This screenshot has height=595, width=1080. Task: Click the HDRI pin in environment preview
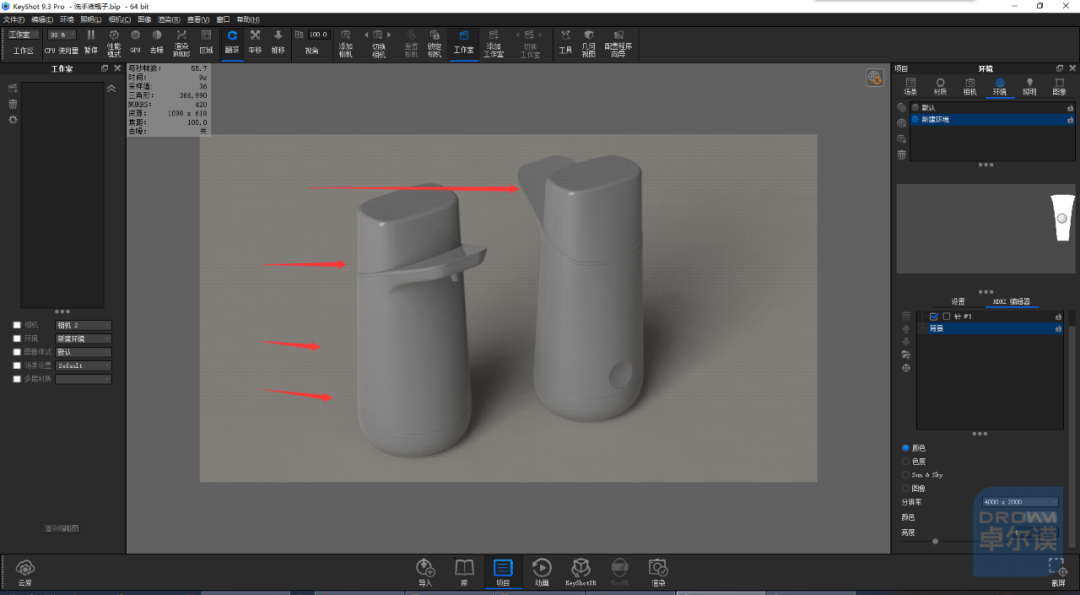click(x=1061, y=218)
